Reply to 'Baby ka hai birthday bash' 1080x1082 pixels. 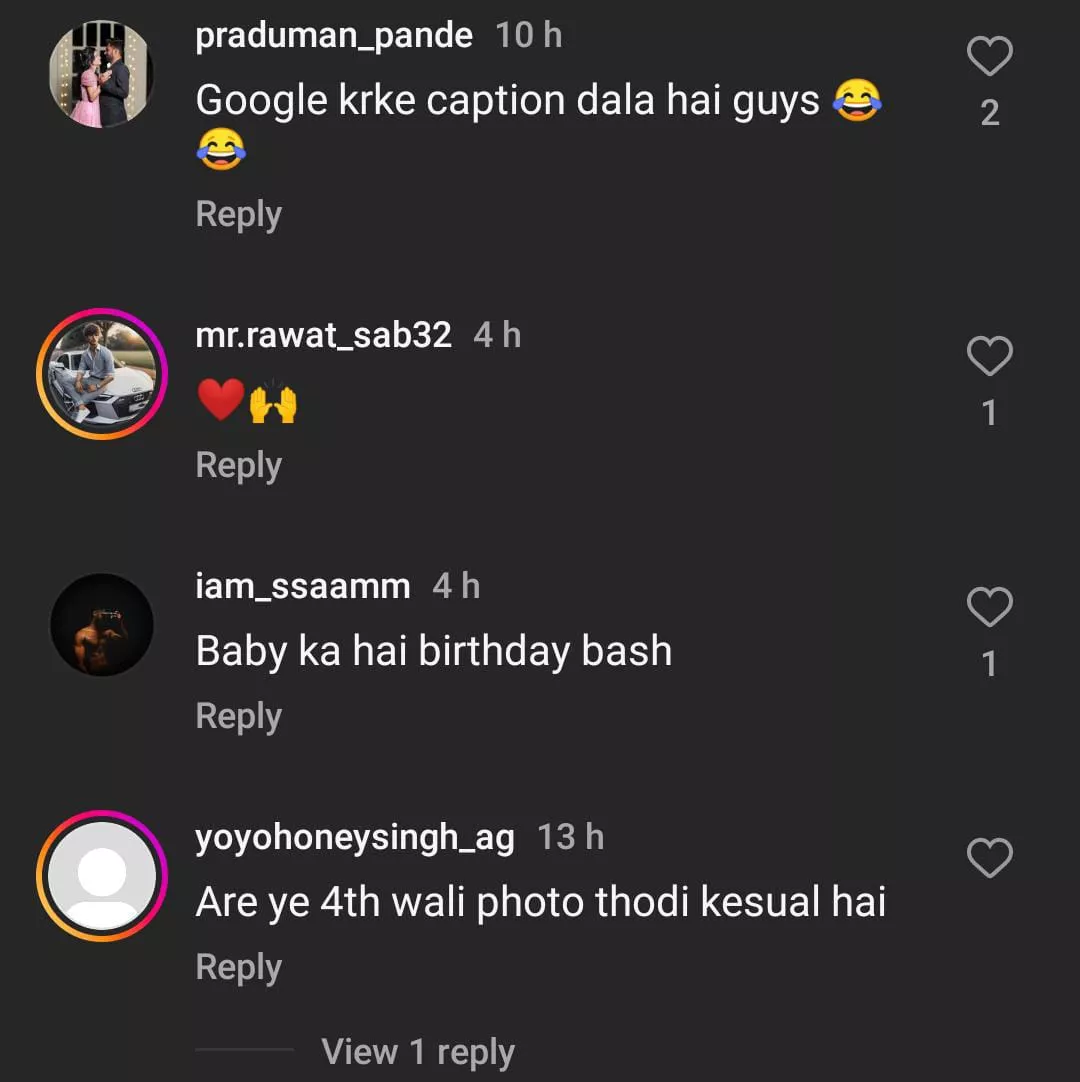(x=238, y=717)
